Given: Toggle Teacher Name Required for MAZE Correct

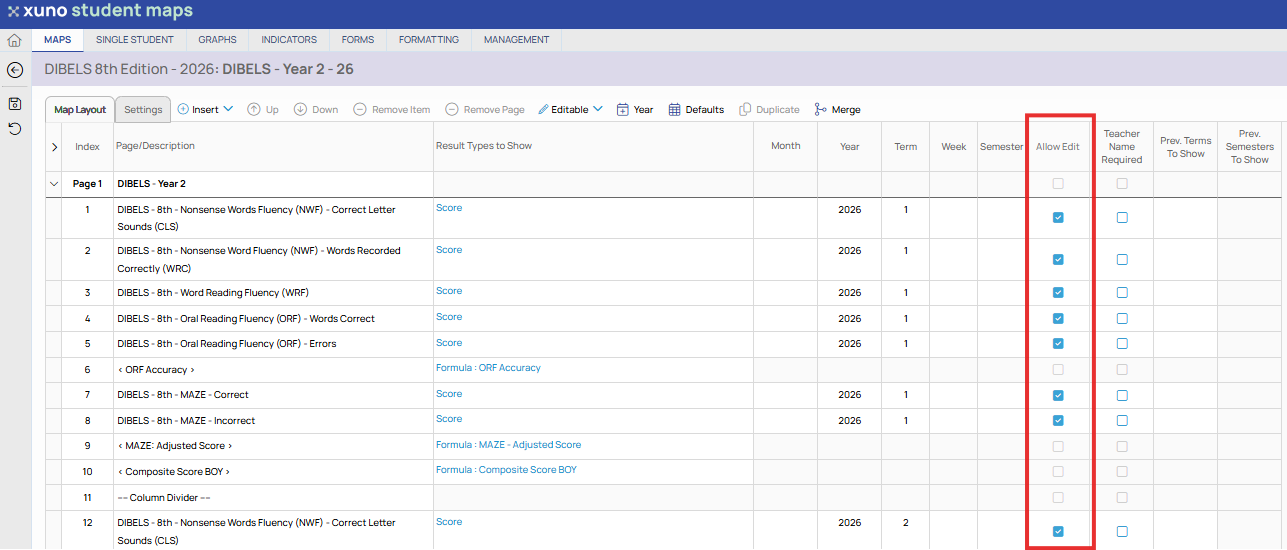Looking at the screenshot, I should pyautogui.click(x=1122, y=395).
